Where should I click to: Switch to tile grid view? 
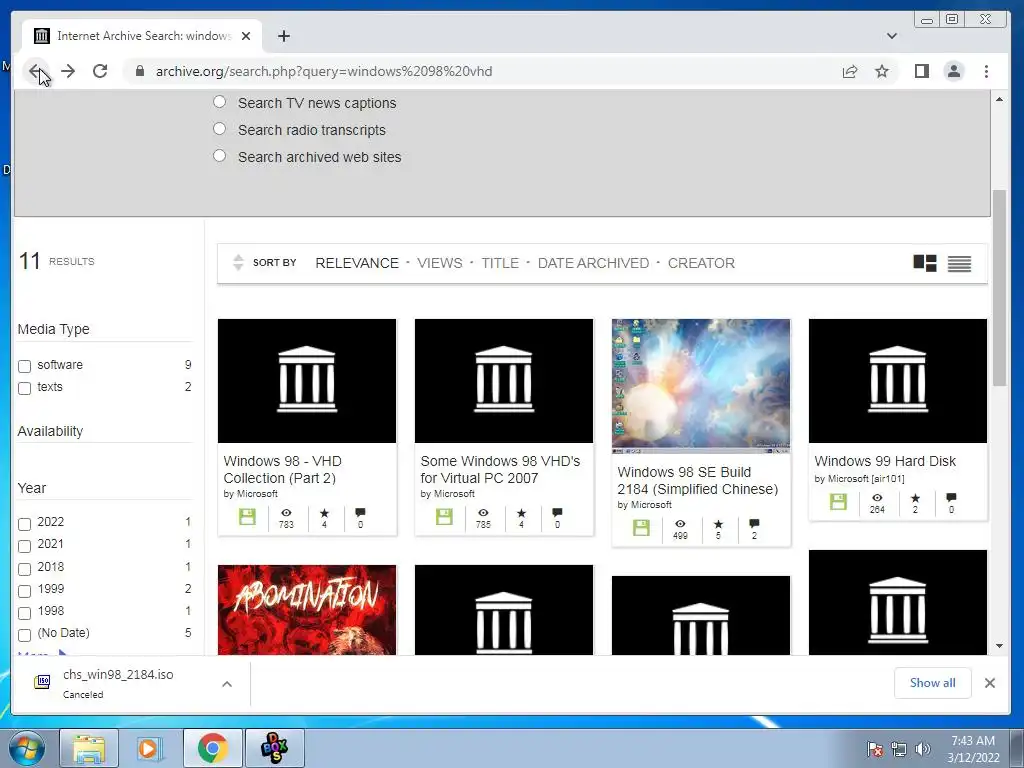(x=925, y=263)
